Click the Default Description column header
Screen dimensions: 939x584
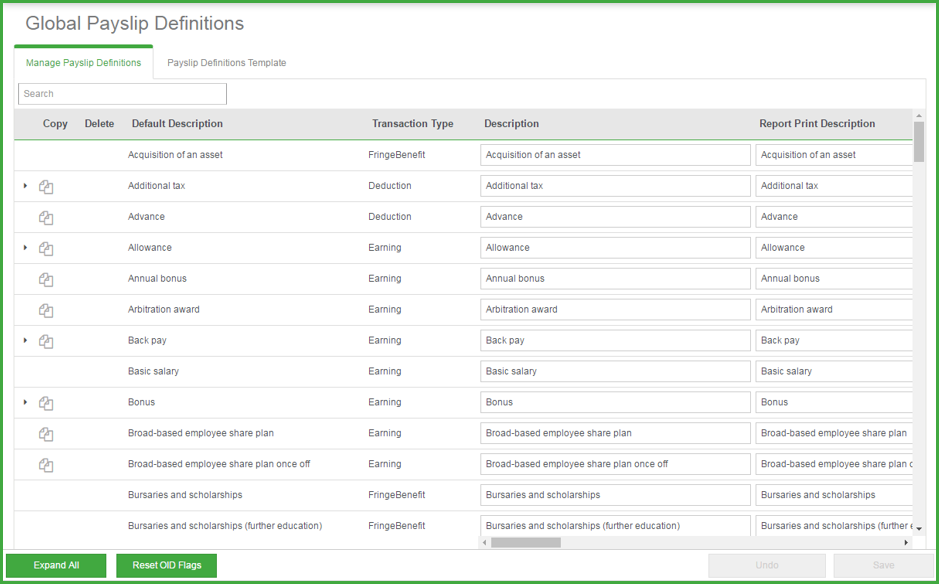(177, 123)
